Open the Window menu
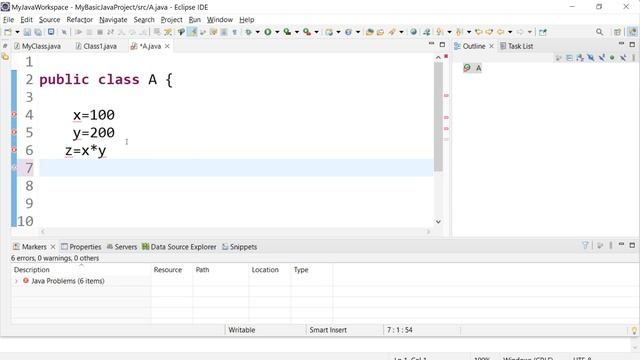This screenshot has width=640, height=360. [220, 20]
